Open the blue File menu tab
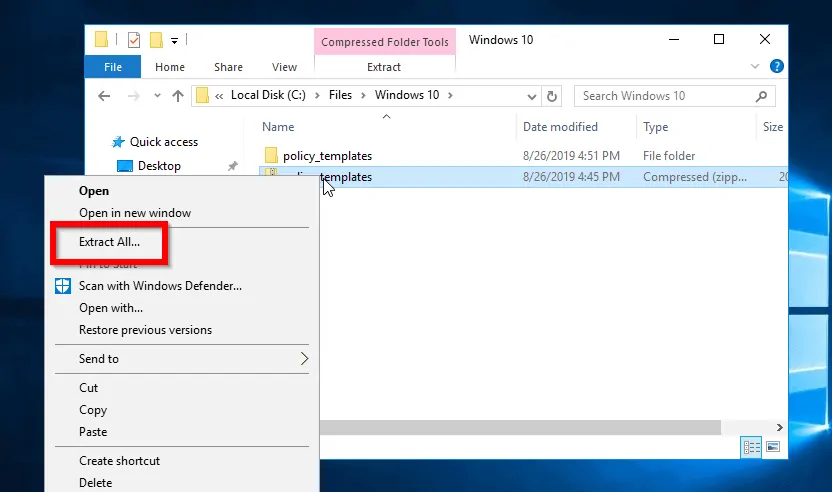 pyautogui.click(x=113, y=67)
